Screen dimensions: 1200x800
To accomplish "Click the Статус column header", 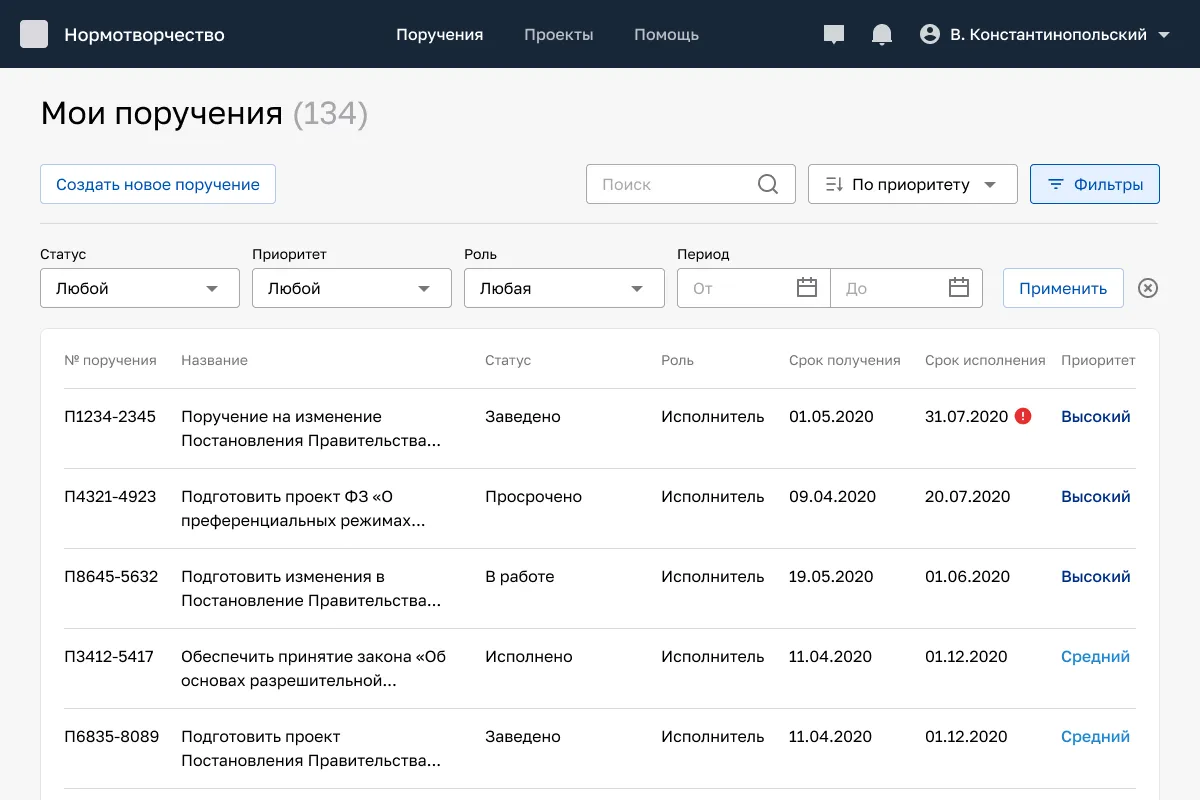I will 508,360.
